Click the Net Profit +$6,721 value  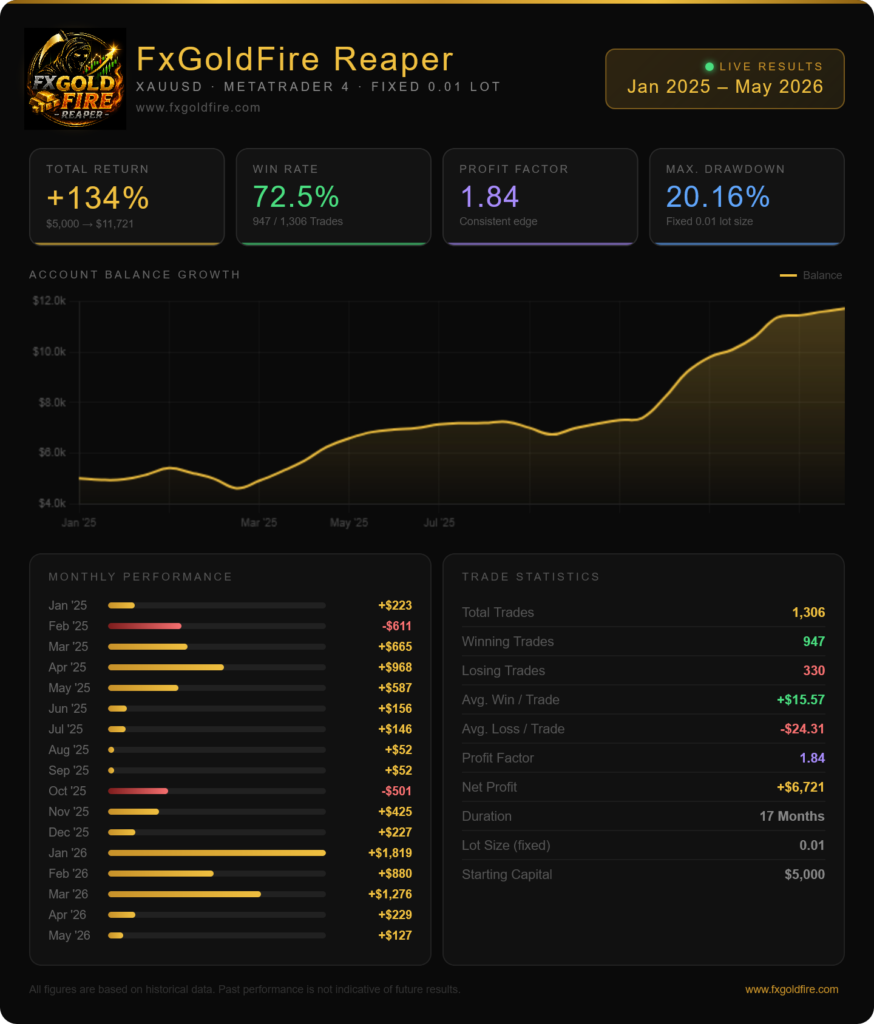(x=800, y=788)
